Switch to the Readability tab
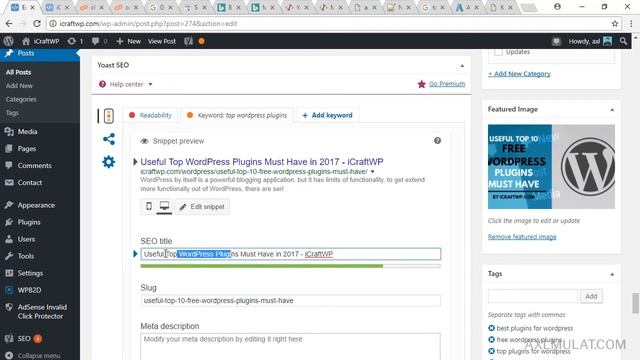640x360 pixels. coord(150,115)
